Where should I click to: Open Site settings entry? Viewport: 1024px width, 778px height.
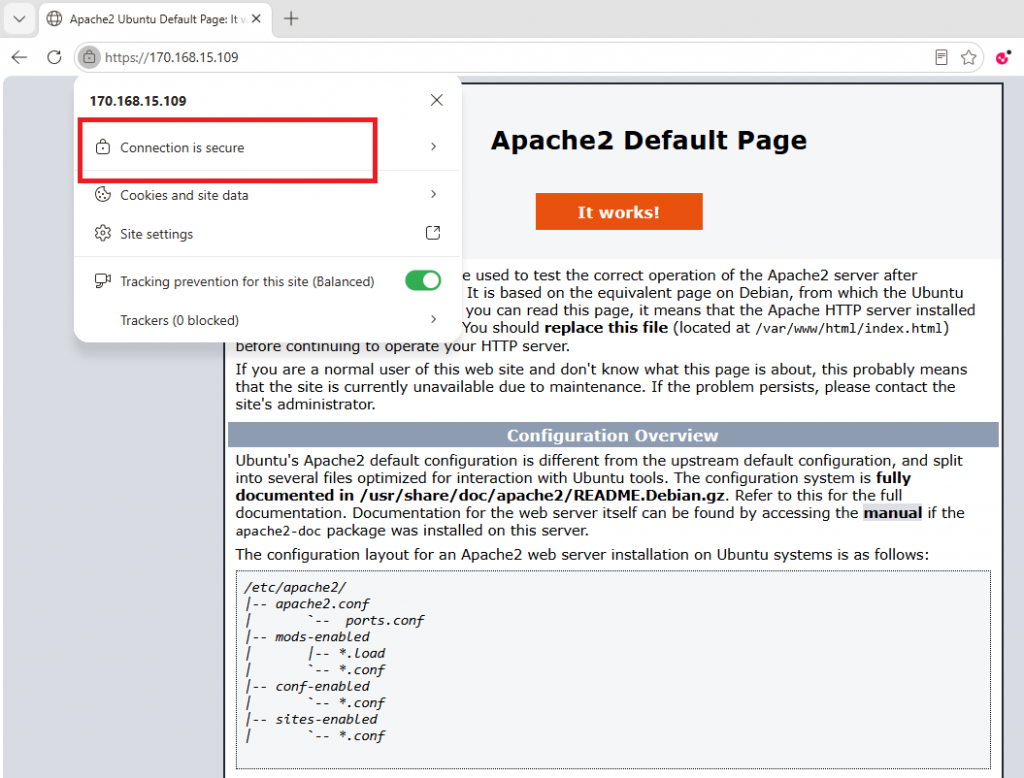pos(268,233)
